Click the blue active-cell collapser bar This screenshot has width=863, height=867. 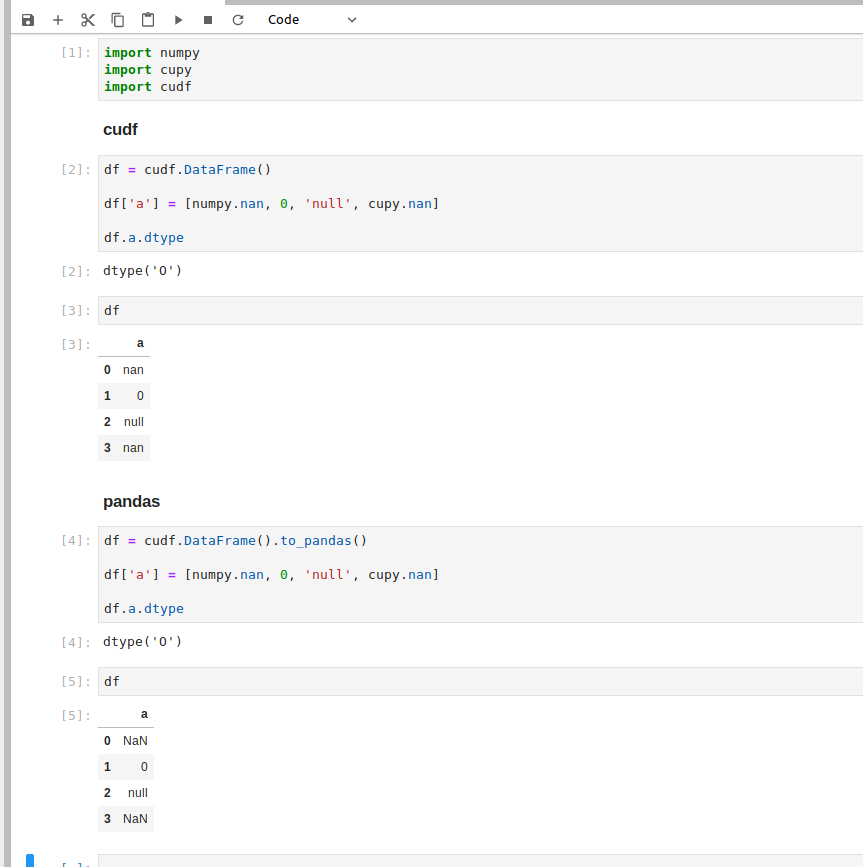pyautogui.click(x=30, y=861)
